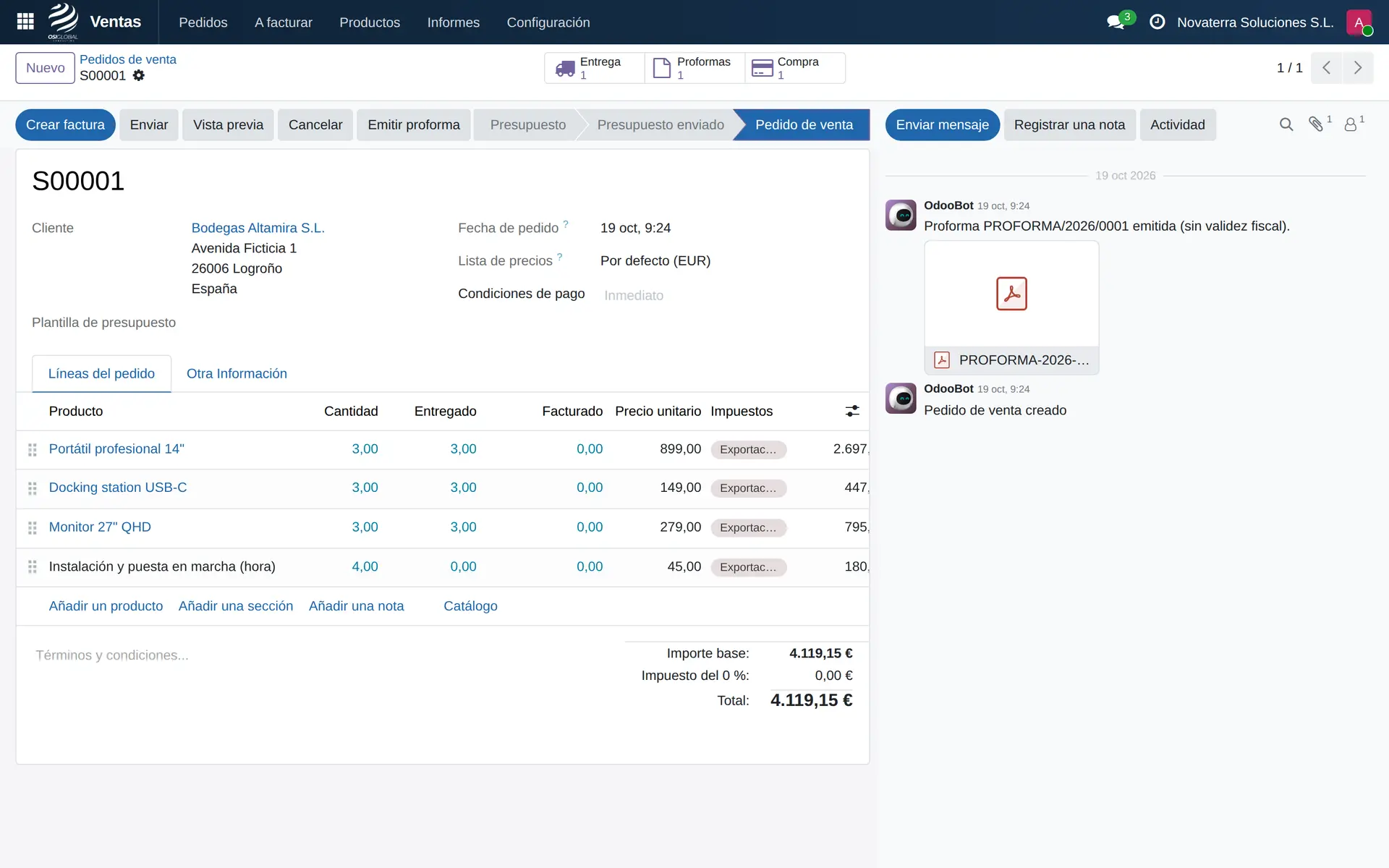1389x868 pixels.
Task: Open the Entrega smart button
Action: click(595, 68)
